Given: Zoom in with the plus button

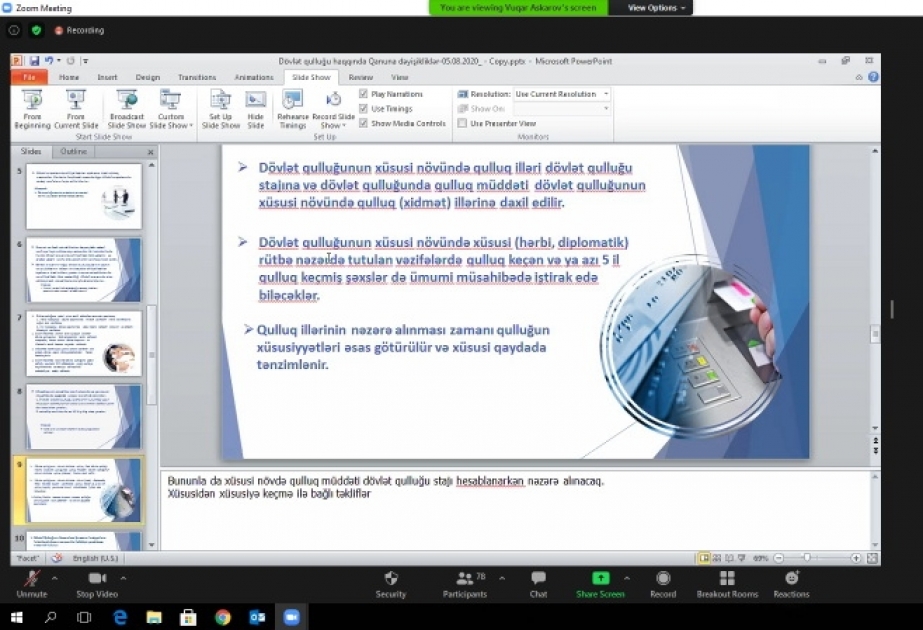Looking at the screenshot, I should pyautogui.click(x=856, y=558).
